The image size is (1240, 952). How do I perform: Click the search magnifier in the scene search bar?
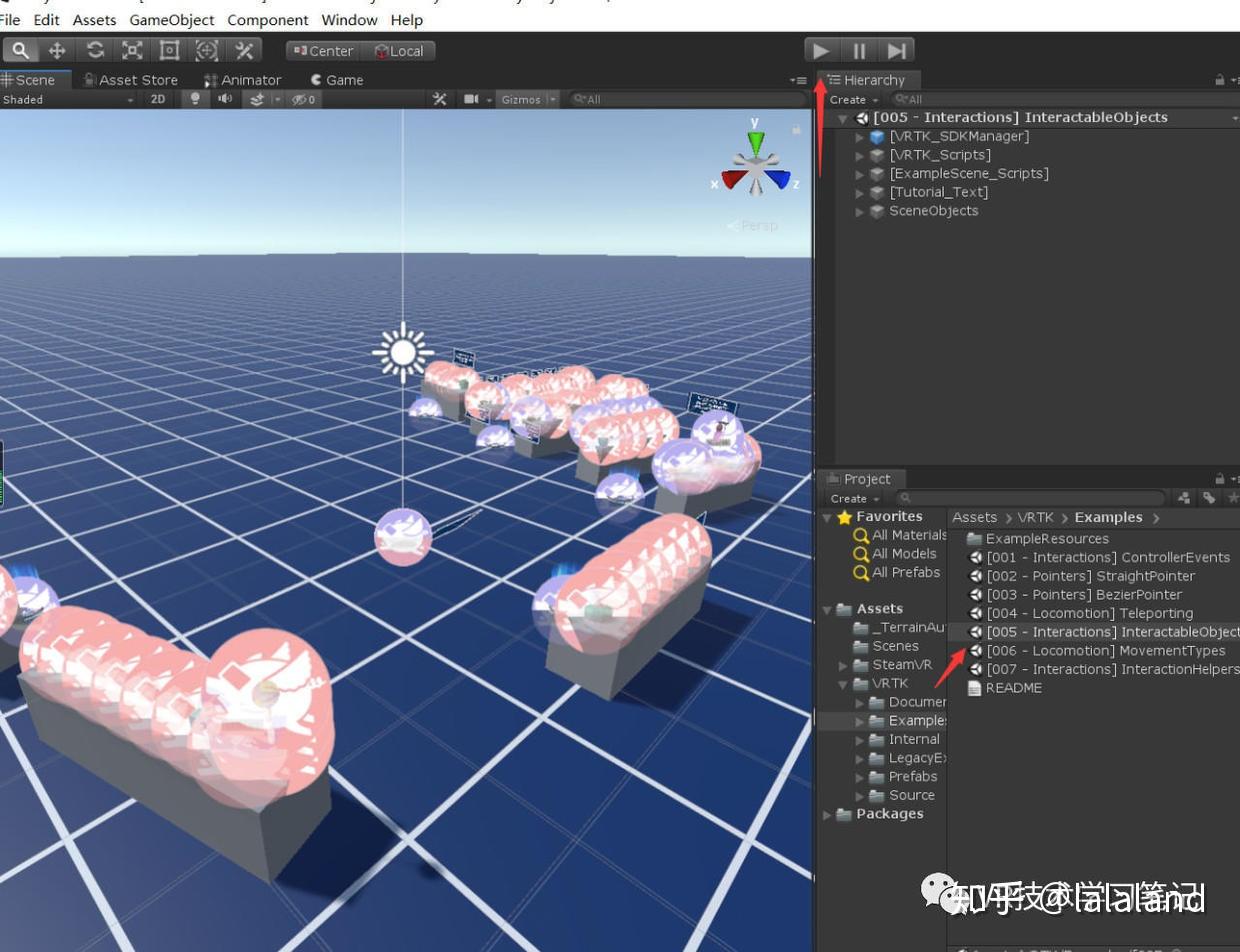click(x=578, y=99)
